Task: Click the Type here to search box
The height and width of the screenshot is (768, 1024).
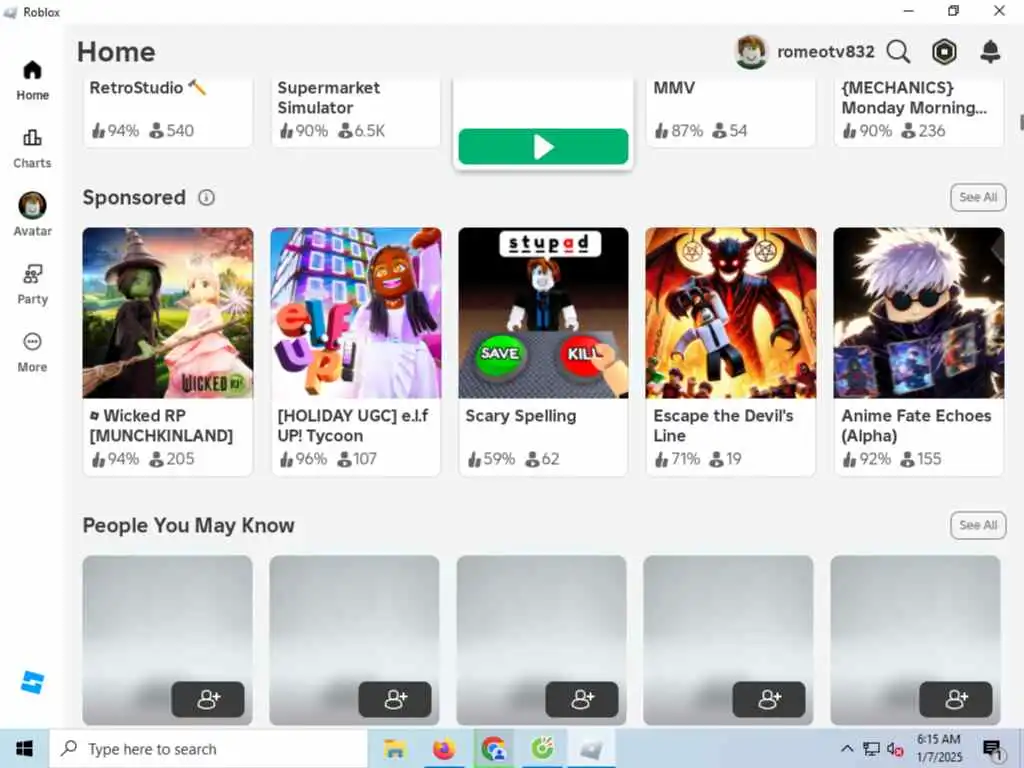Action: [208, 748]
